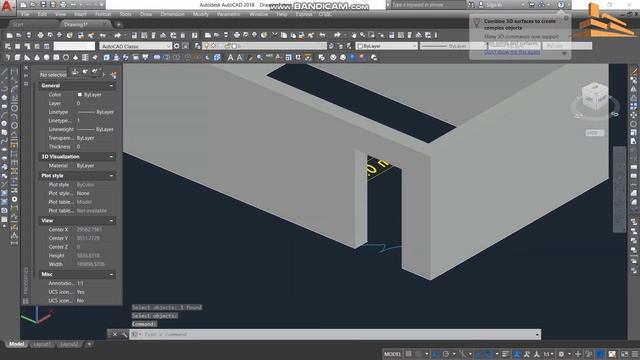The image size is (640, 360).
Task: Select the Wedge solid tool
Action: point(27,58)
